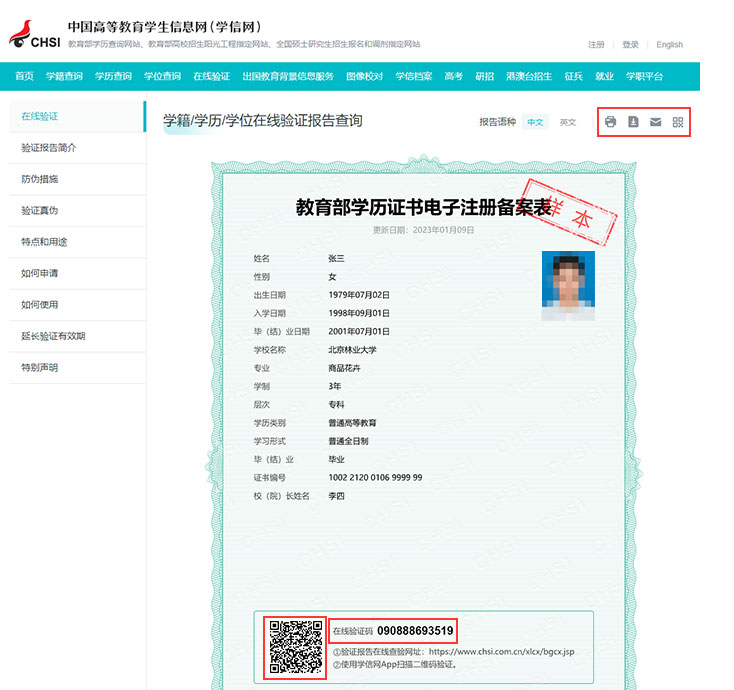Open the 高考 nav item
This screenshot has width=734, height=690.
453,76
